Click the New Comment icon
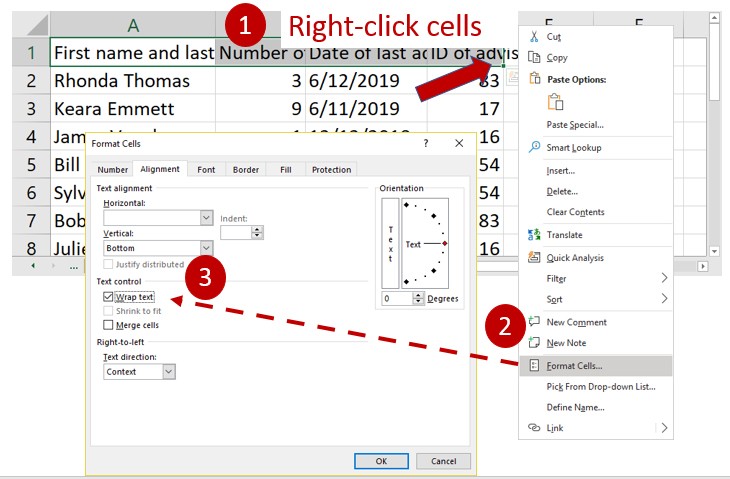 534,322
